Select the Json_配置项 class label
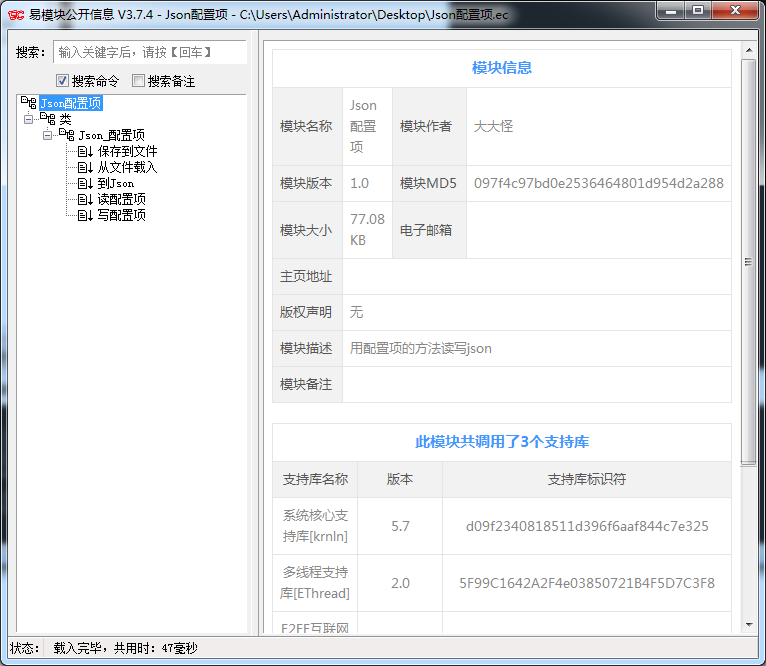The width and height of the screenshot is (766, 666). 111,135
